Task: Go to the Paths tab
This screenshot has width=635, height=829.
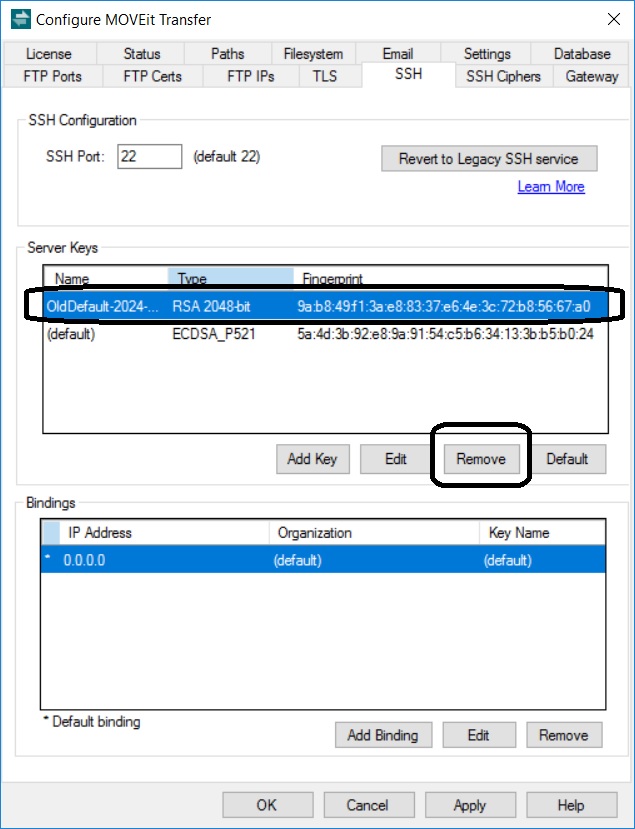Action: click(x=227, y=54)
